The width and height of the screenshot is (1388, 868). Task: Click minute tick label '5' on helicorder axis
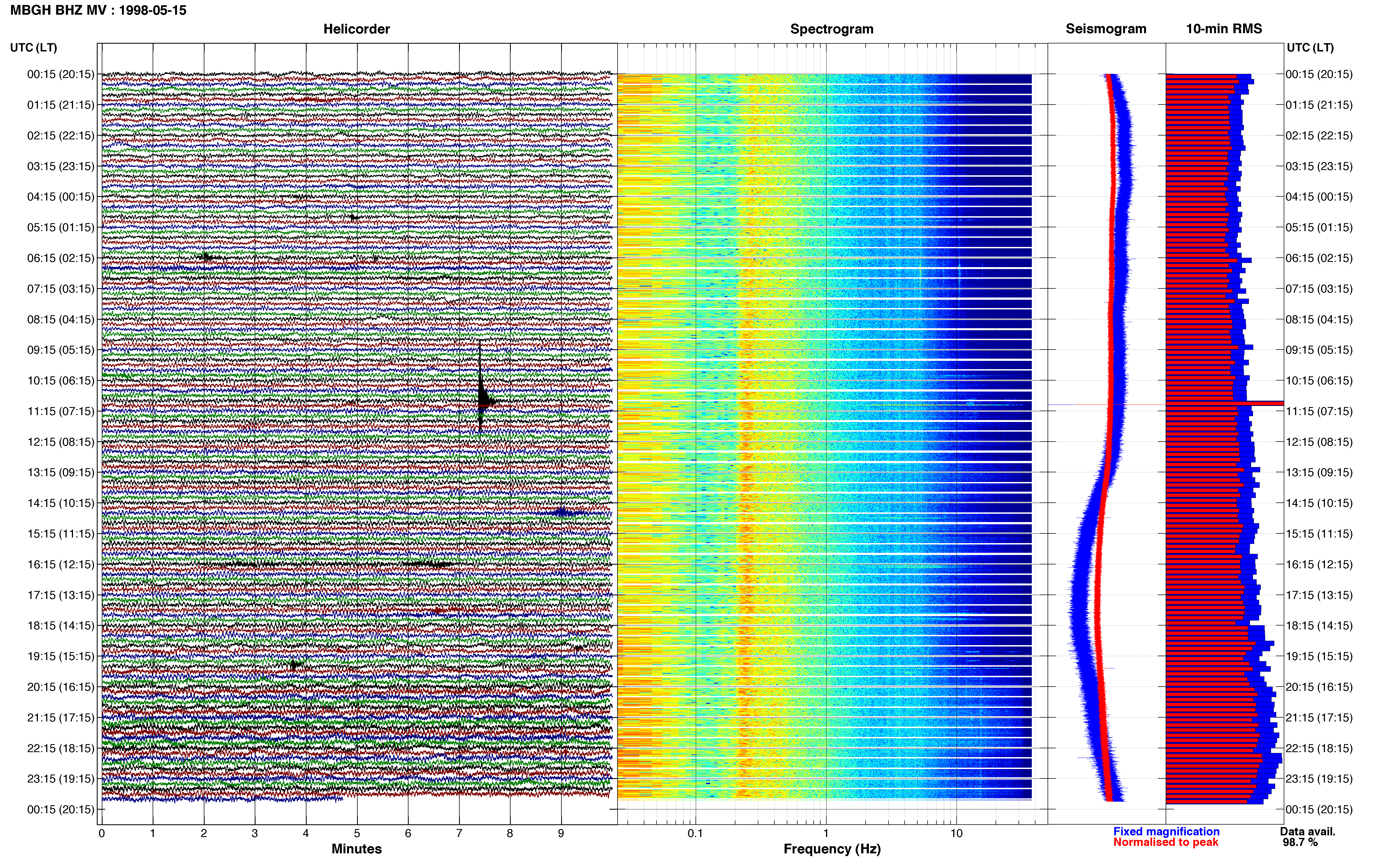tap(357, 833)
